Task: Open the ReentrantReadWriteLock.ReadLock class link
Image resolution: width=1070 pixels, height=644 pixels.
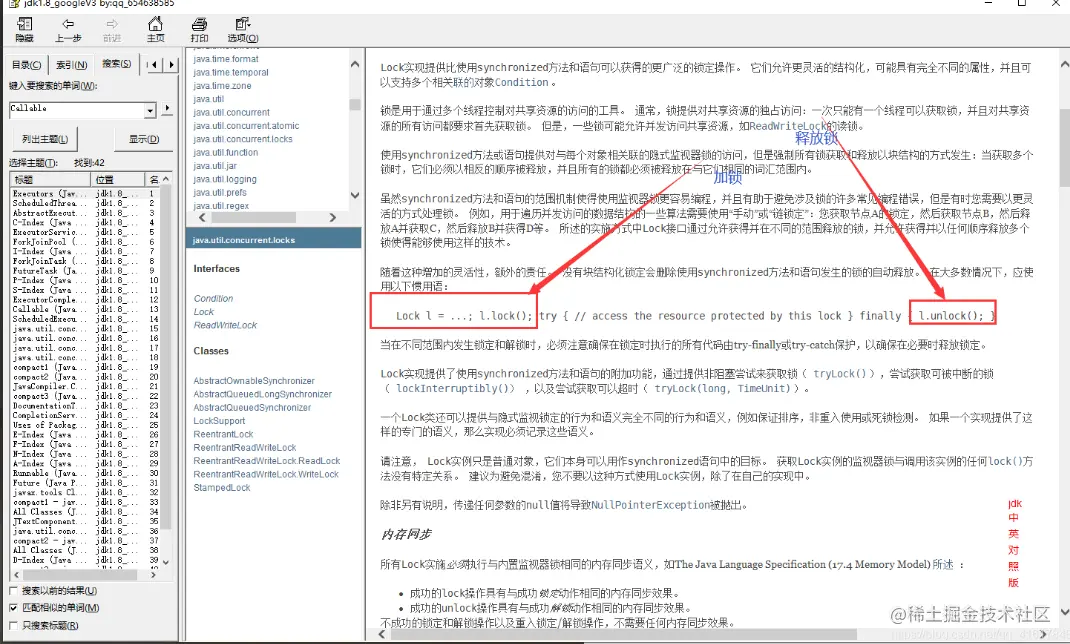Action: [266, 460]
